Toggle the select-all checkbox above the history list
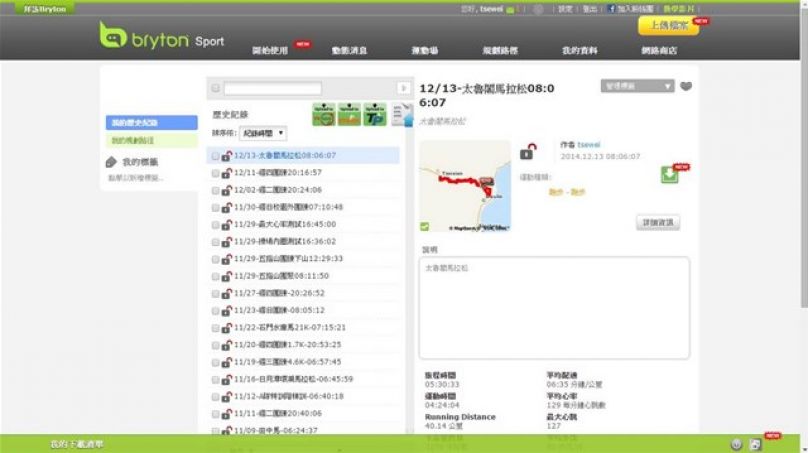Image resolution: width=808 pixels, height=453 pixels. 215,89
